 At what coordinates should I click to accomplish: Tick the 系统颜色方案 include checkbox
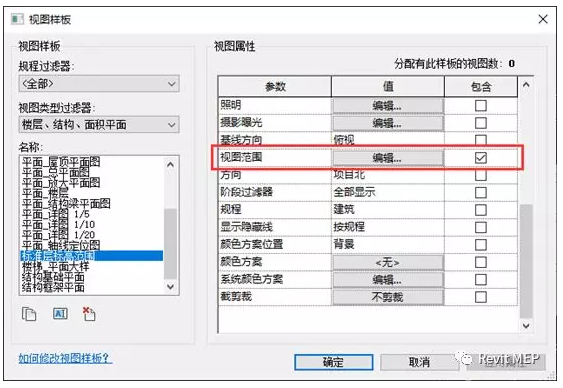click(481, 280)
